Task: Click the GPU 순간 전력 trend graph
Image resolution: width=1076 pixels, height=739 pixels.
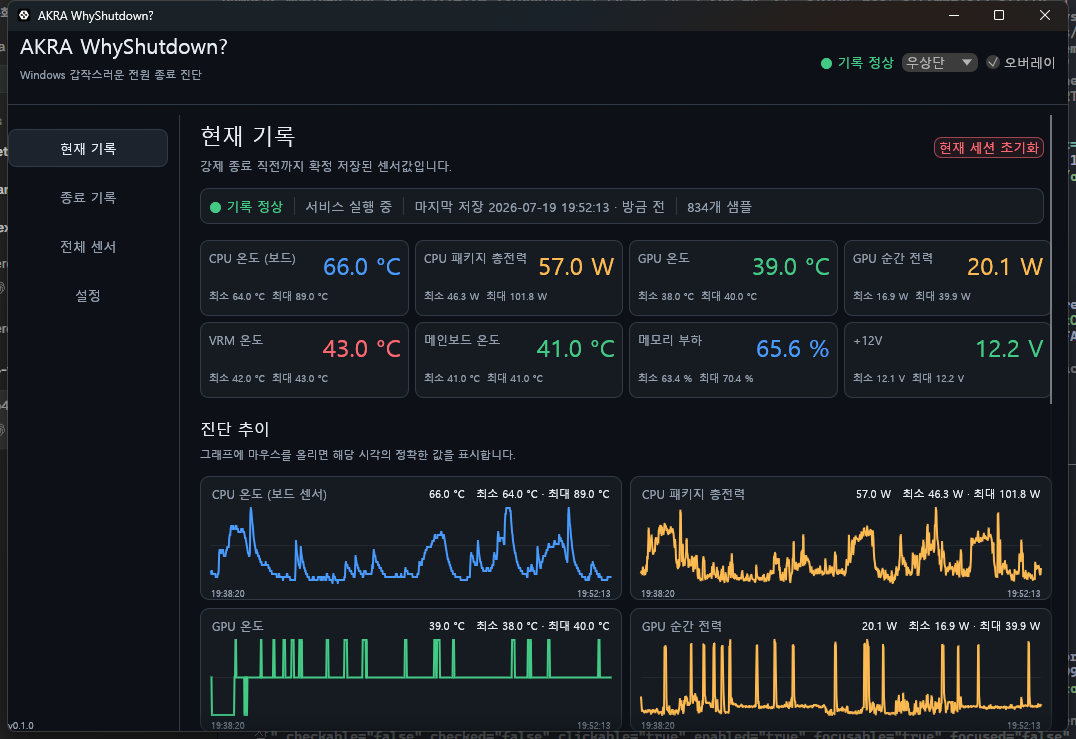Action: (841, 670)
